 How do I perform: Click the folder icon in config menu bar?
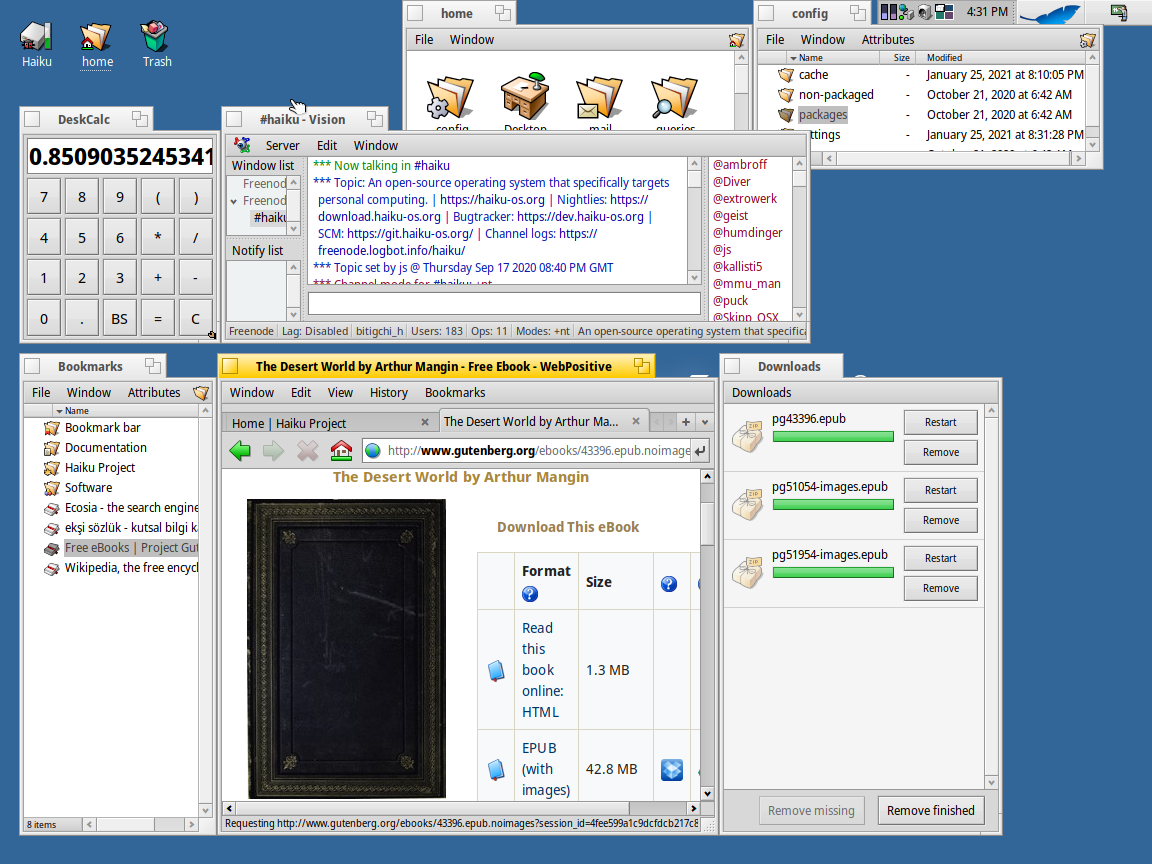[1087, 40]
